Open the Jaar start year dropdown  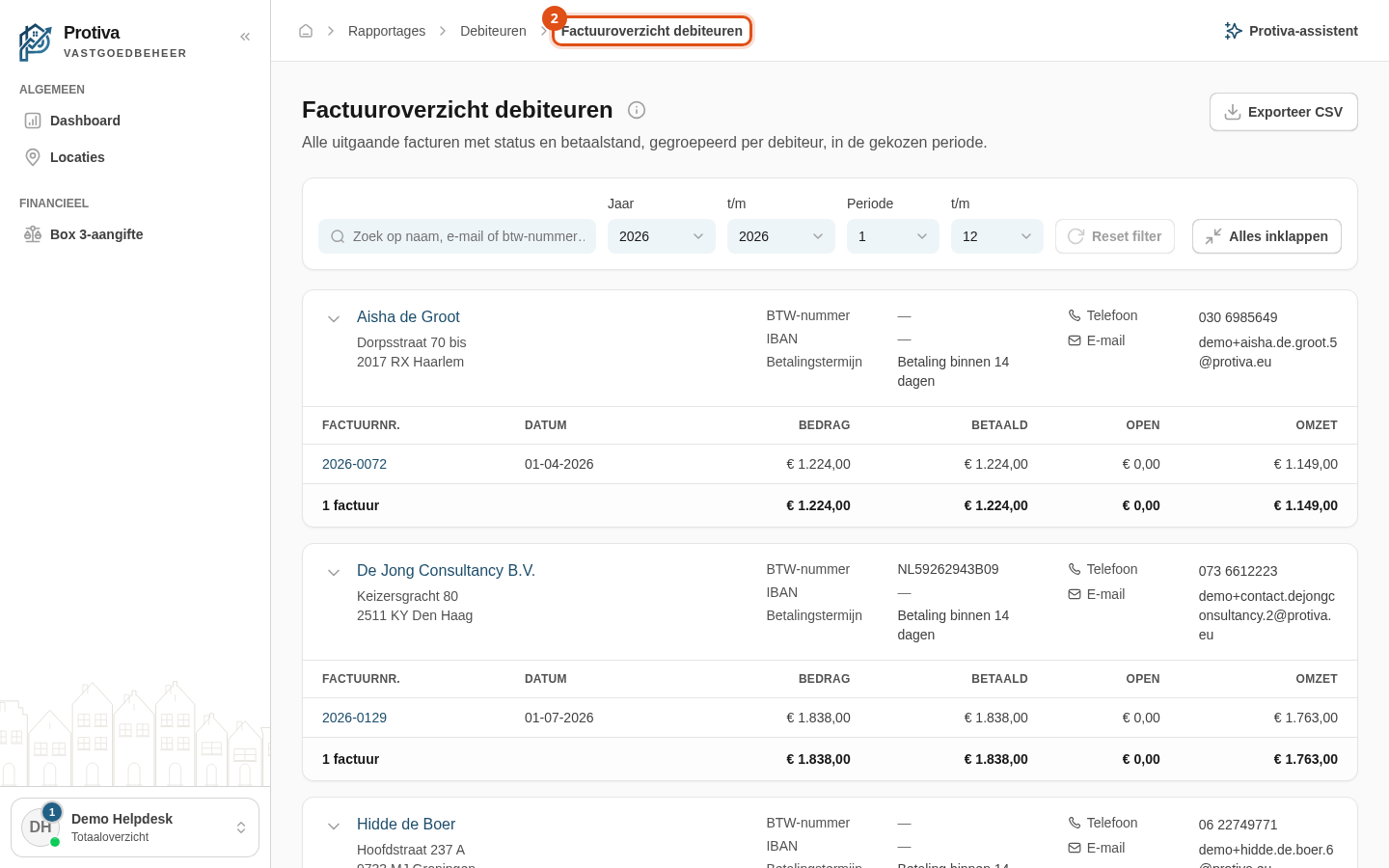tap(662, 236)
